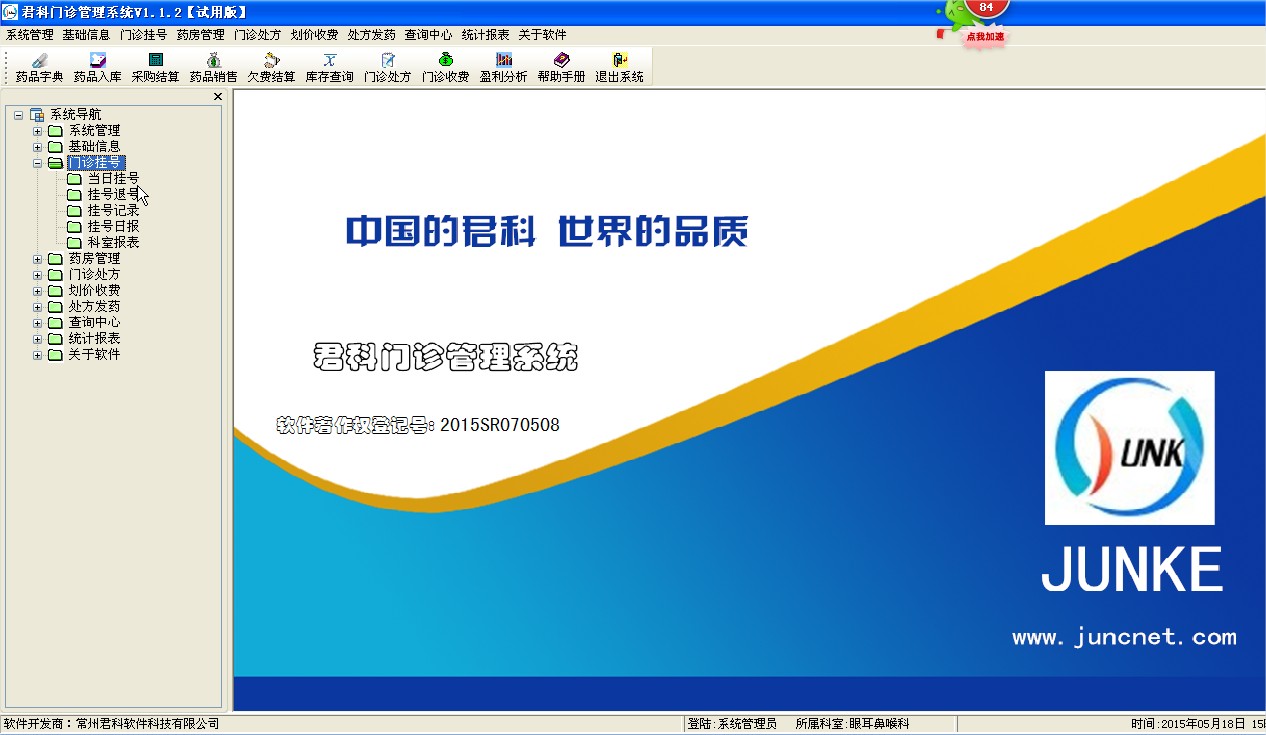Screen dimensions: 1266x735
Task: Click folder icon beside 挂号记录
Action: pos(74,211)
